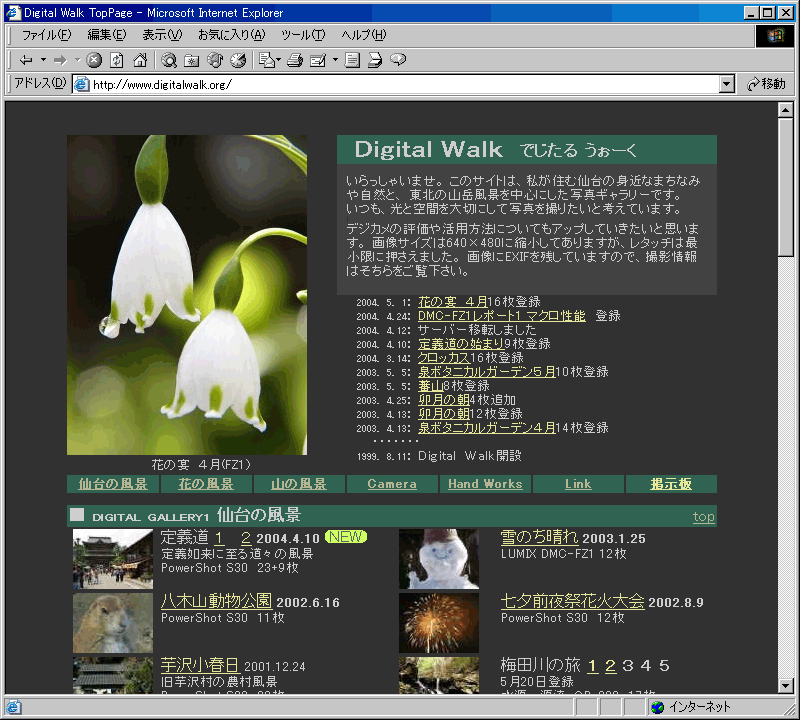Click the IE icon in title bar
The width and height of the screenshot is (800, 720).
click(x=13, y=12)
